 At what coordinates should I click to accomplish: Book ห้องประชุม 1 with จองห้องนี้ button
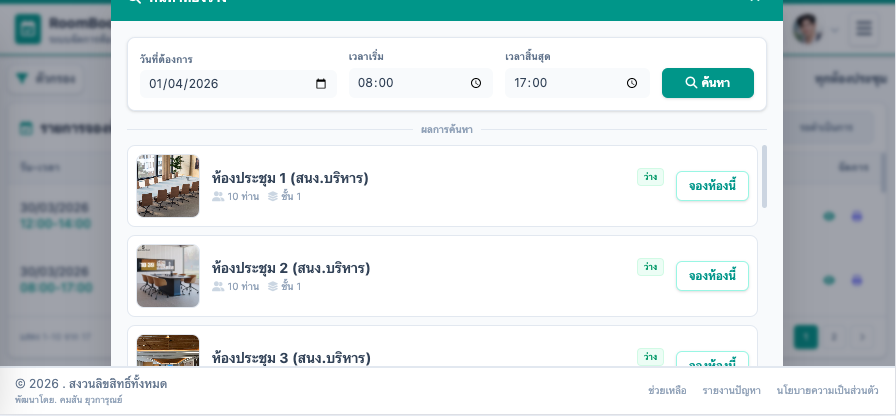click(712, 186)
